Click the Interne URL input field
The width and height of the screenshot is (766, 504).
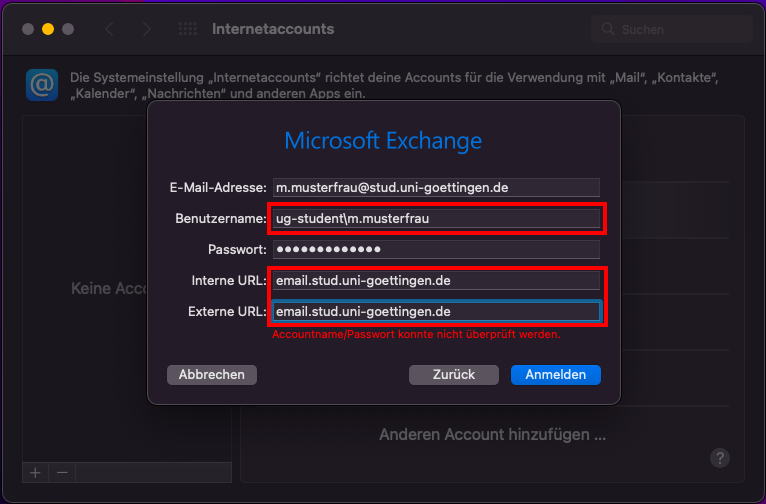tap(436, 280)
